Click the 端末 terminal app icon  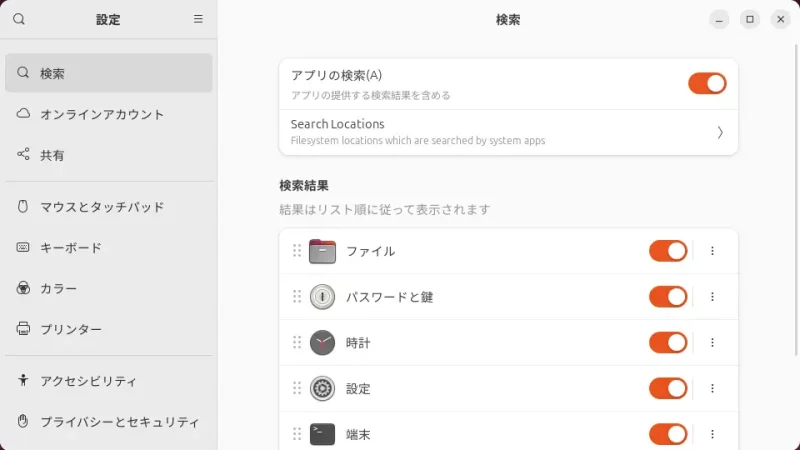click(322, 434)
